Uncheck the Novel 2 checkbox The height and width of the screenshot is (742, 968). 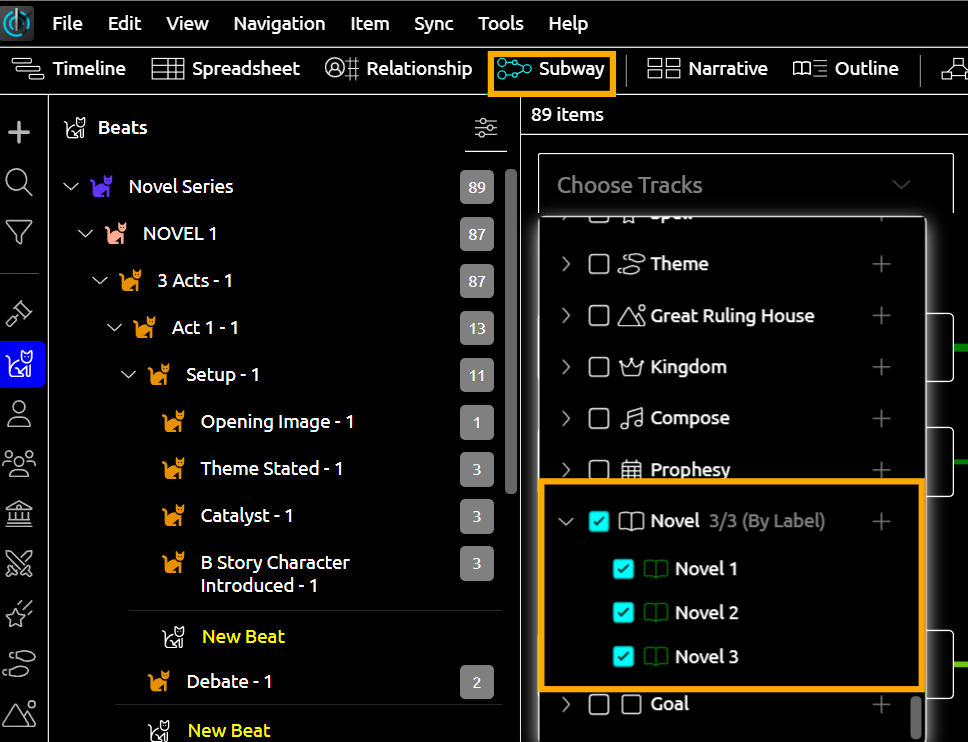(623, 612)
